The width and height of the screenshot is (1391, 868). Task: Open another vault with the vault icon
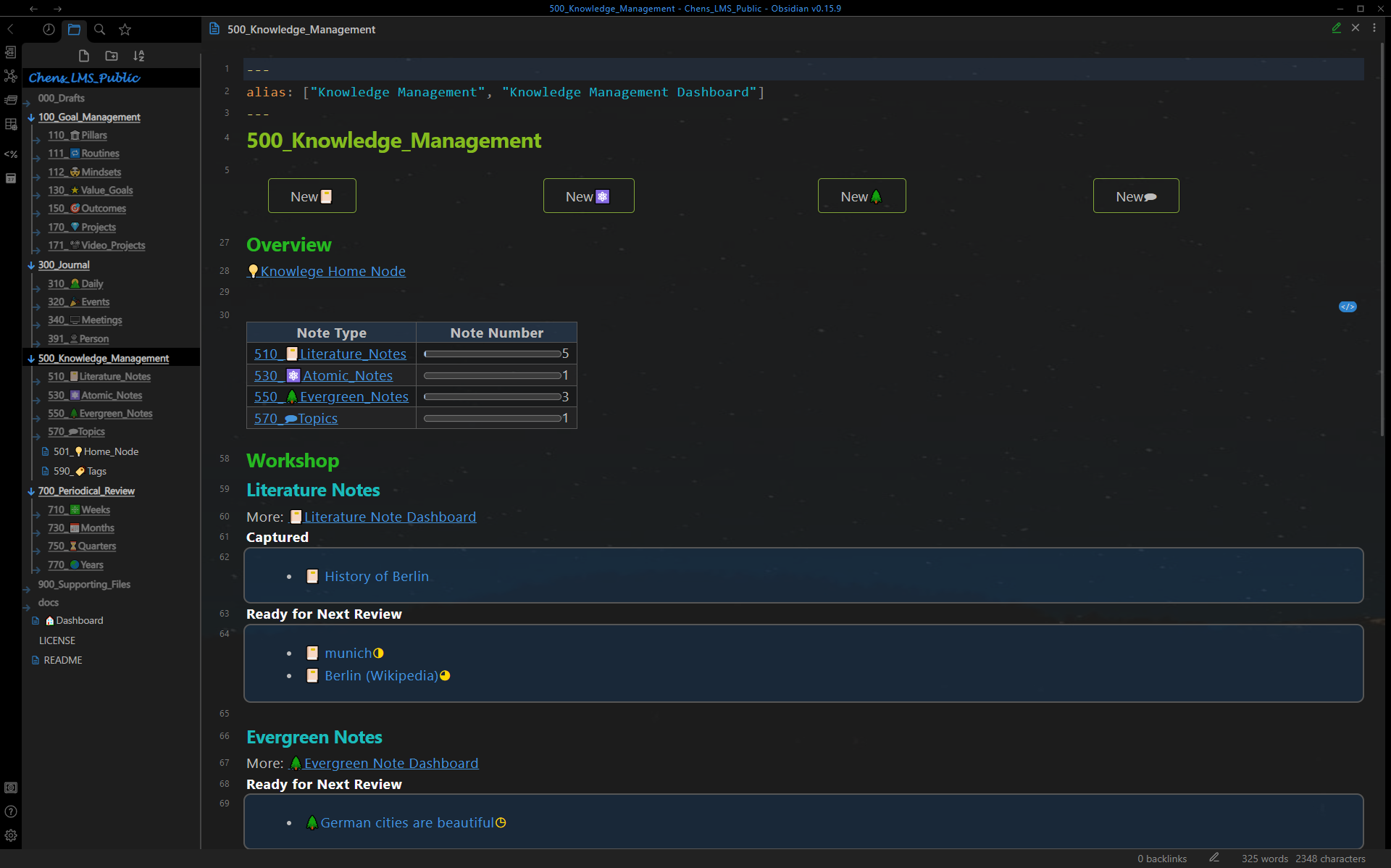[x=11, y=788]
